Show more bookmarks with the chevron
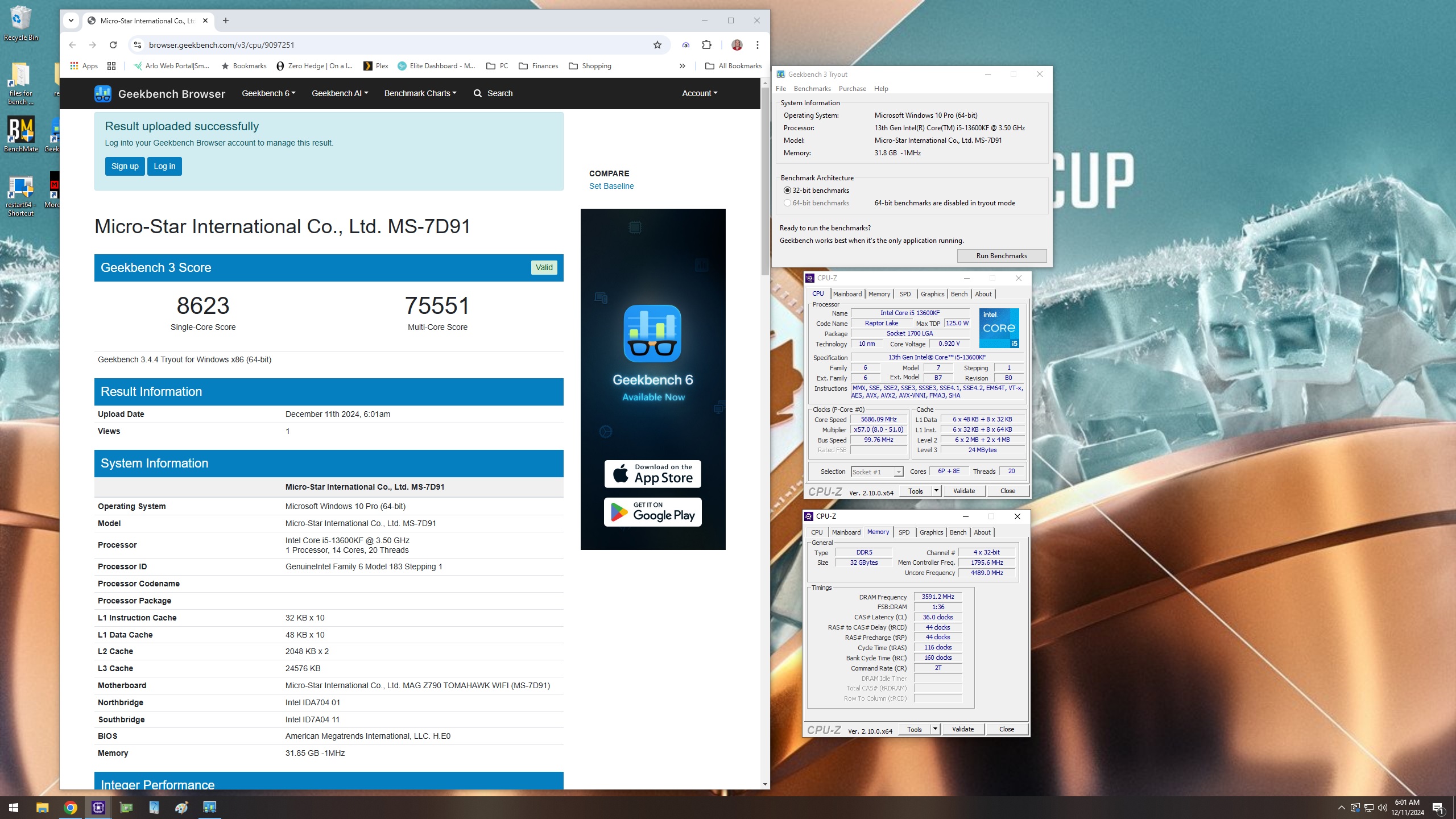Viewport: 1456px width, 819px height. [682, 66]
